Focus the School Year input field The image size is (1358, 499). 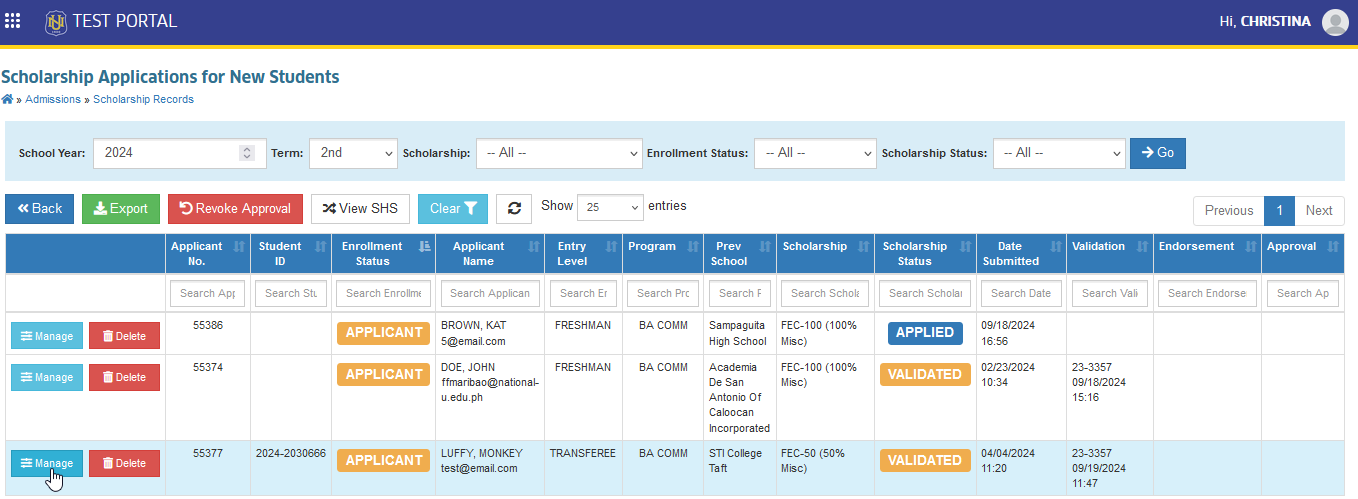(180, 153)
